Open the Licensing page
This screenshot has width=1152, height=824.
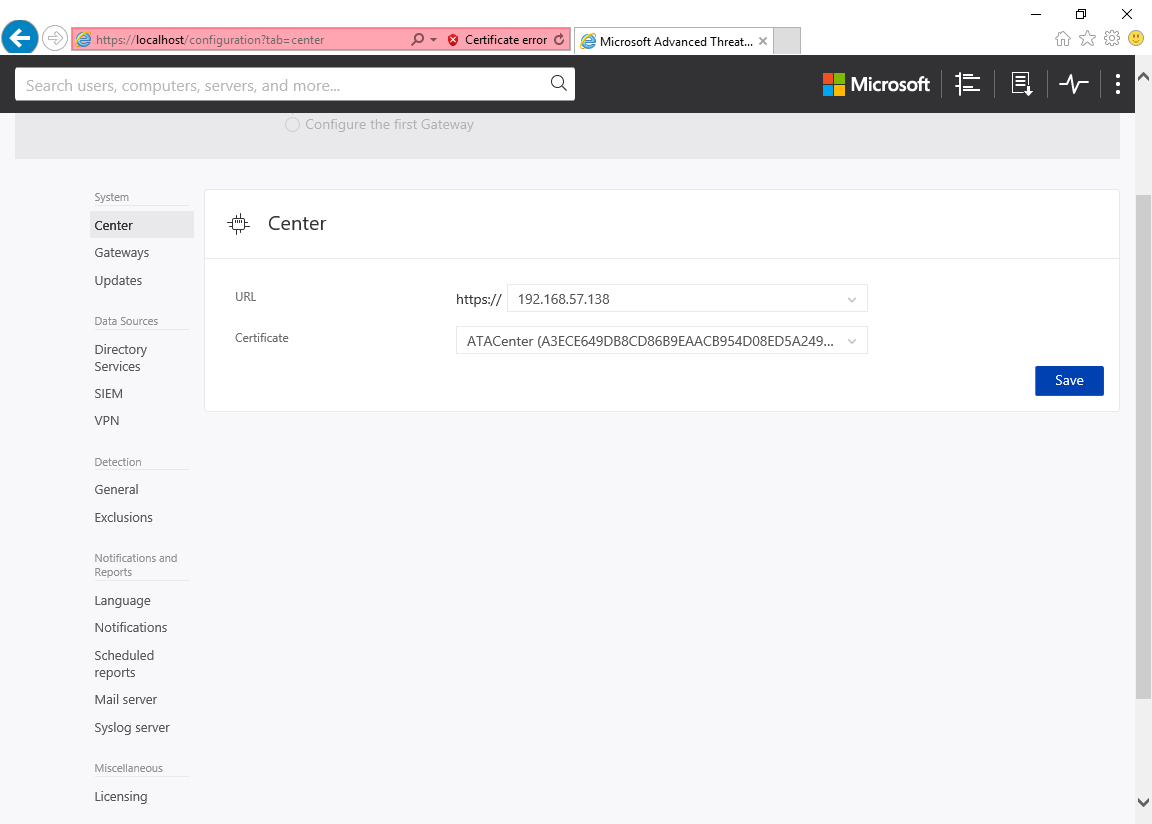click(120, 797)
